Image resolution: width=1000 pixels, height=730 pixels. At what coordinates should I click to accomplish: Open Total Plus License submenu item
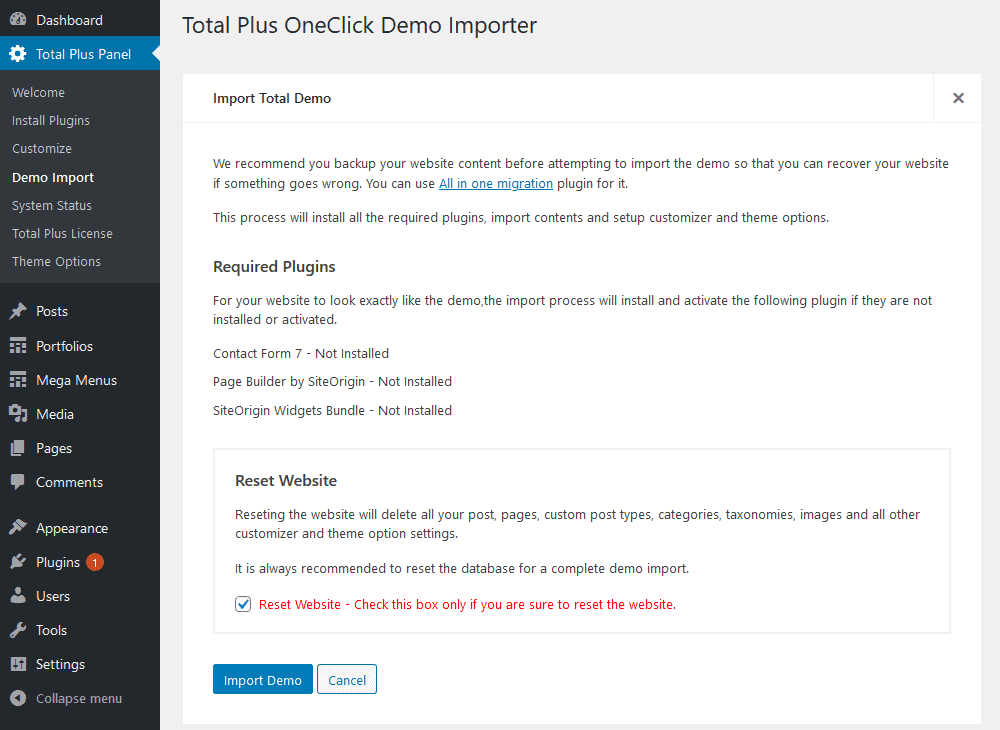click(x=62, y=233)
